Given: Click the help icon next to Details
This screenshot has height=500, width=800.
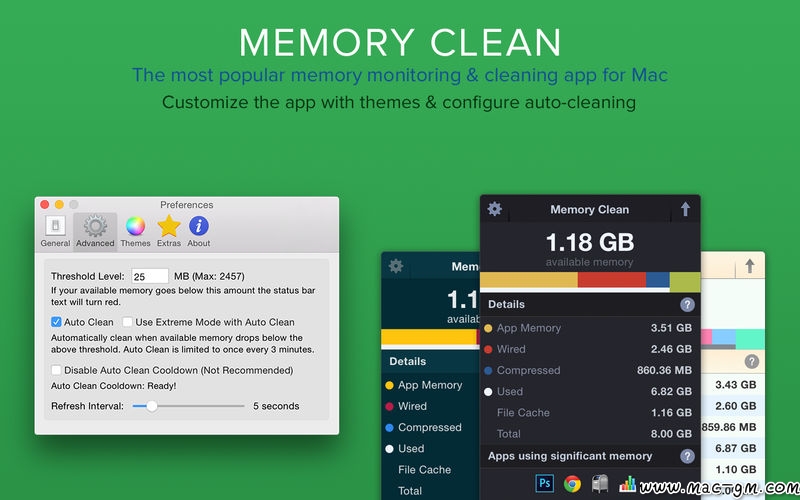Looking at the screenshot, I should coord(687,305).
